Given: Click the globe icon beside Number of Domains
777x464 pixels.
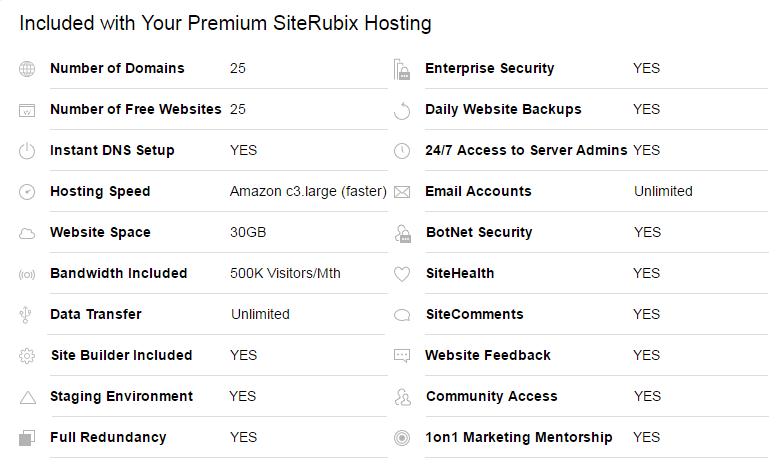Looking at the screenshot, I should coord(27,69).
